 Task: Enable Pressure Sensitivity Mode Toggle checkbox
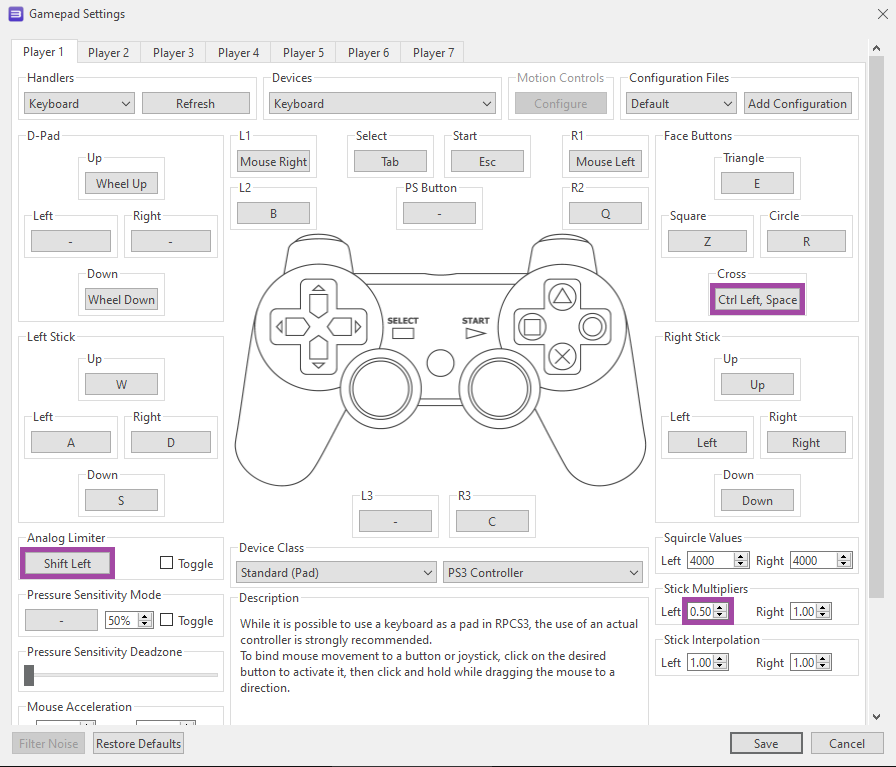pyautogui.click(x=166, y=620)
